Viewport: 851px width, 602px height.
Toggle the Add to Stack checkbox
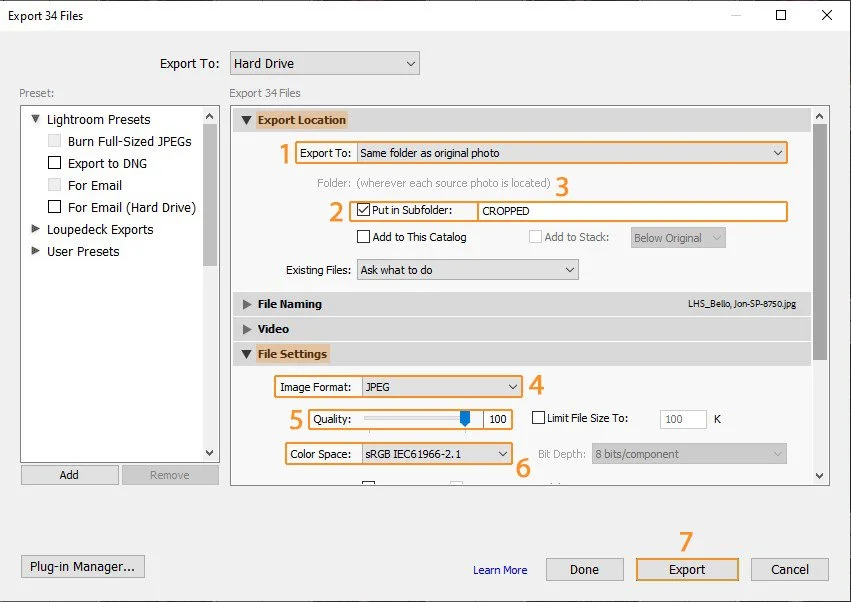535,237
